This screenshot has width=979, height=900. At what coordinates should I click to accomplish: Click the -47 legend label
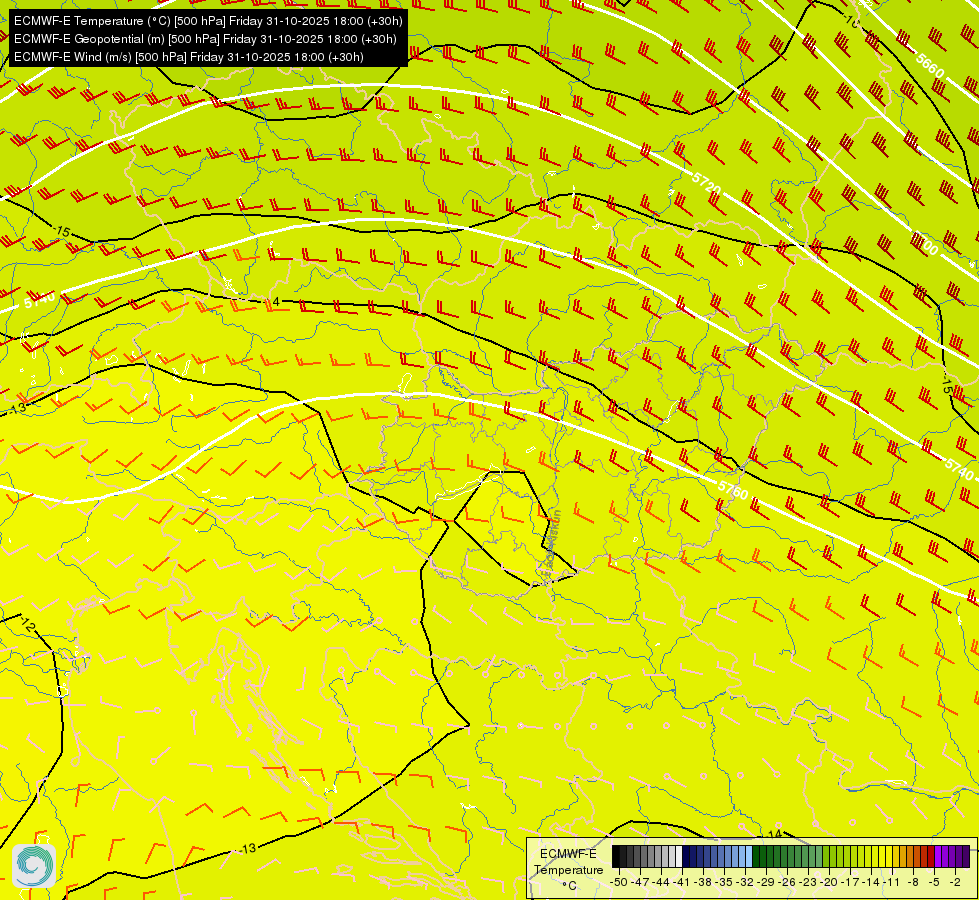pyautogui.click(x=640, y=882)
